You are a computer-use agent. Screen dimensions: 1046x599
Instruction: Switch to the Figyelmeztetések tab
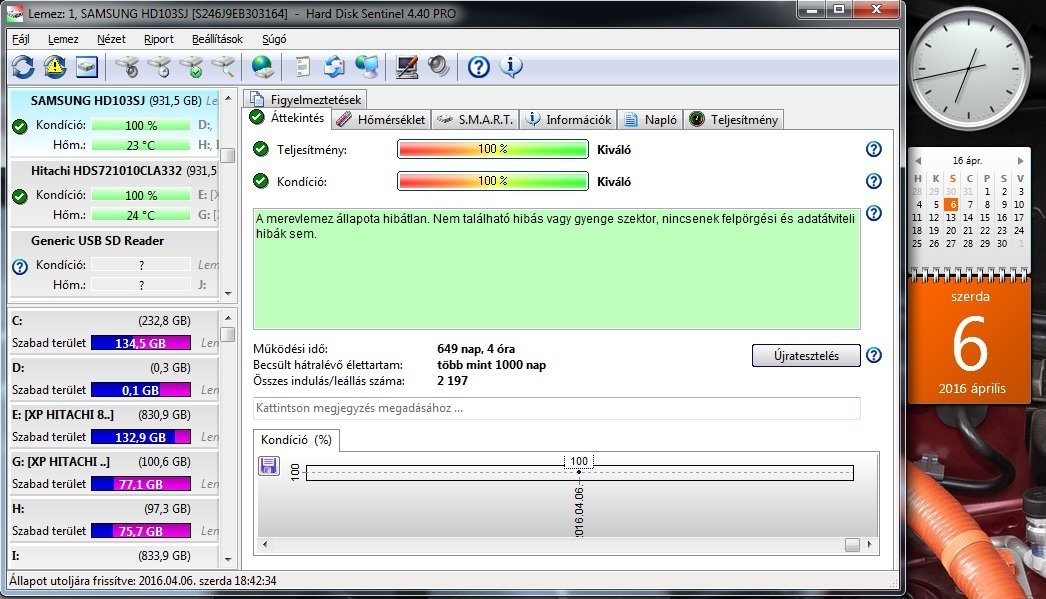point(306,99)
